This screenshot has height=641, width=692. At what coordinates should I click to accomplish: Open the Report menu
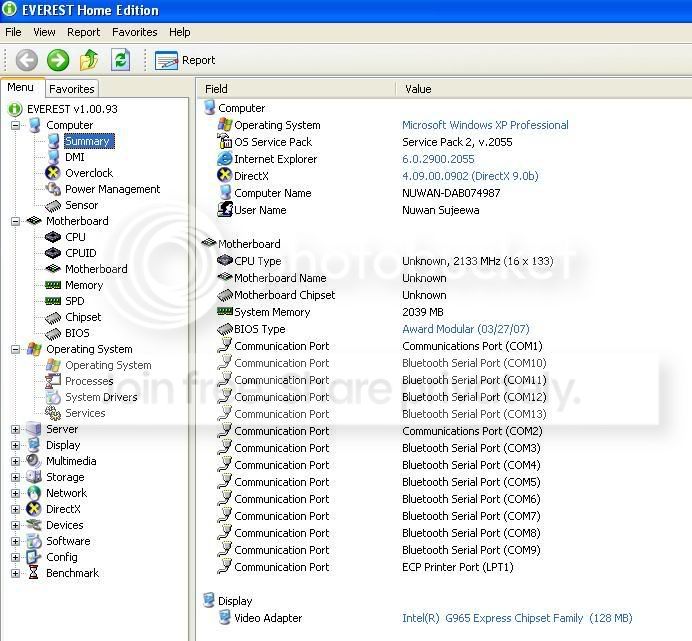pyautogui.click(x=83, y=32)
